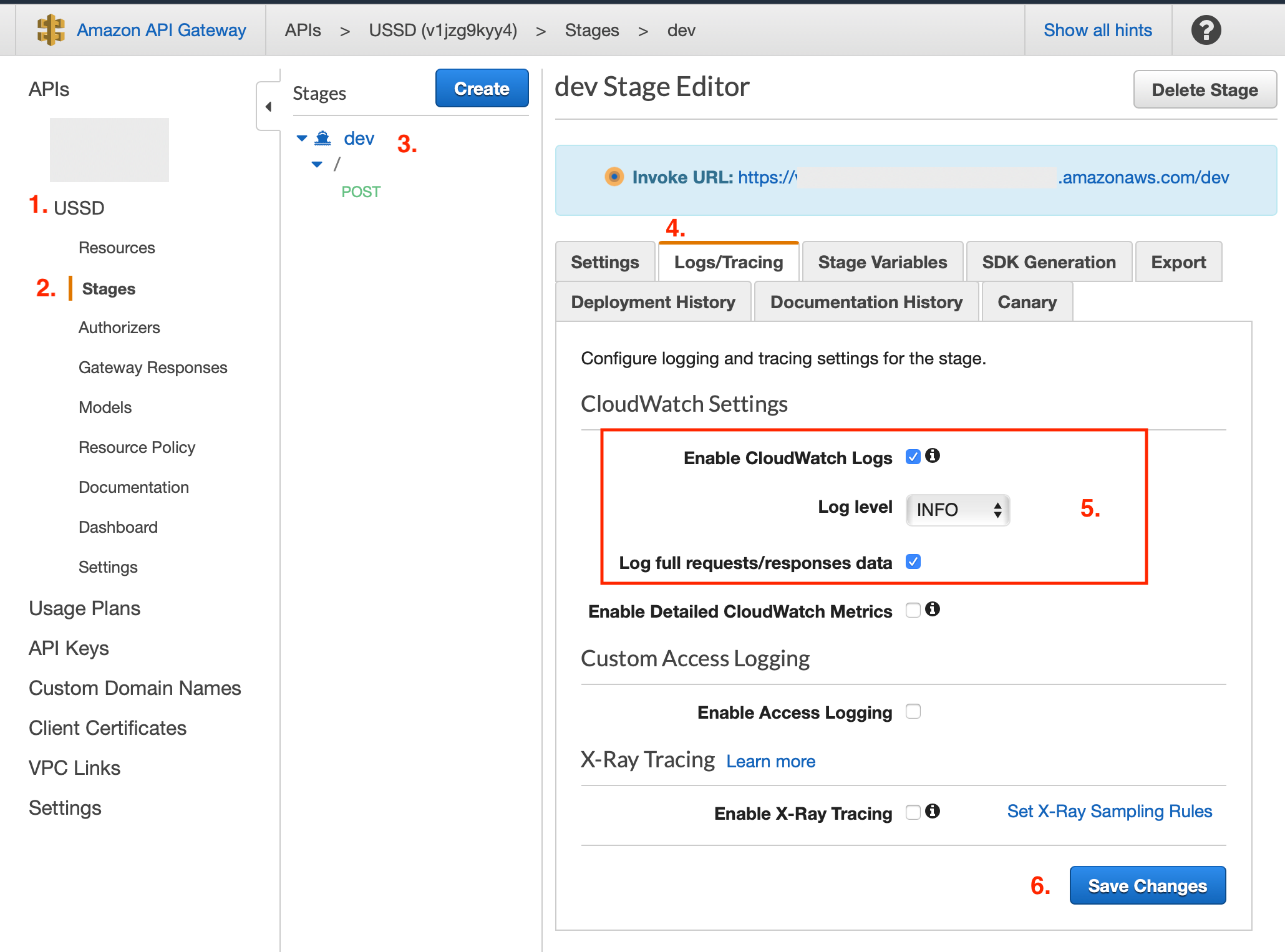Click dev in the breadcrumb

coord(681,30)
